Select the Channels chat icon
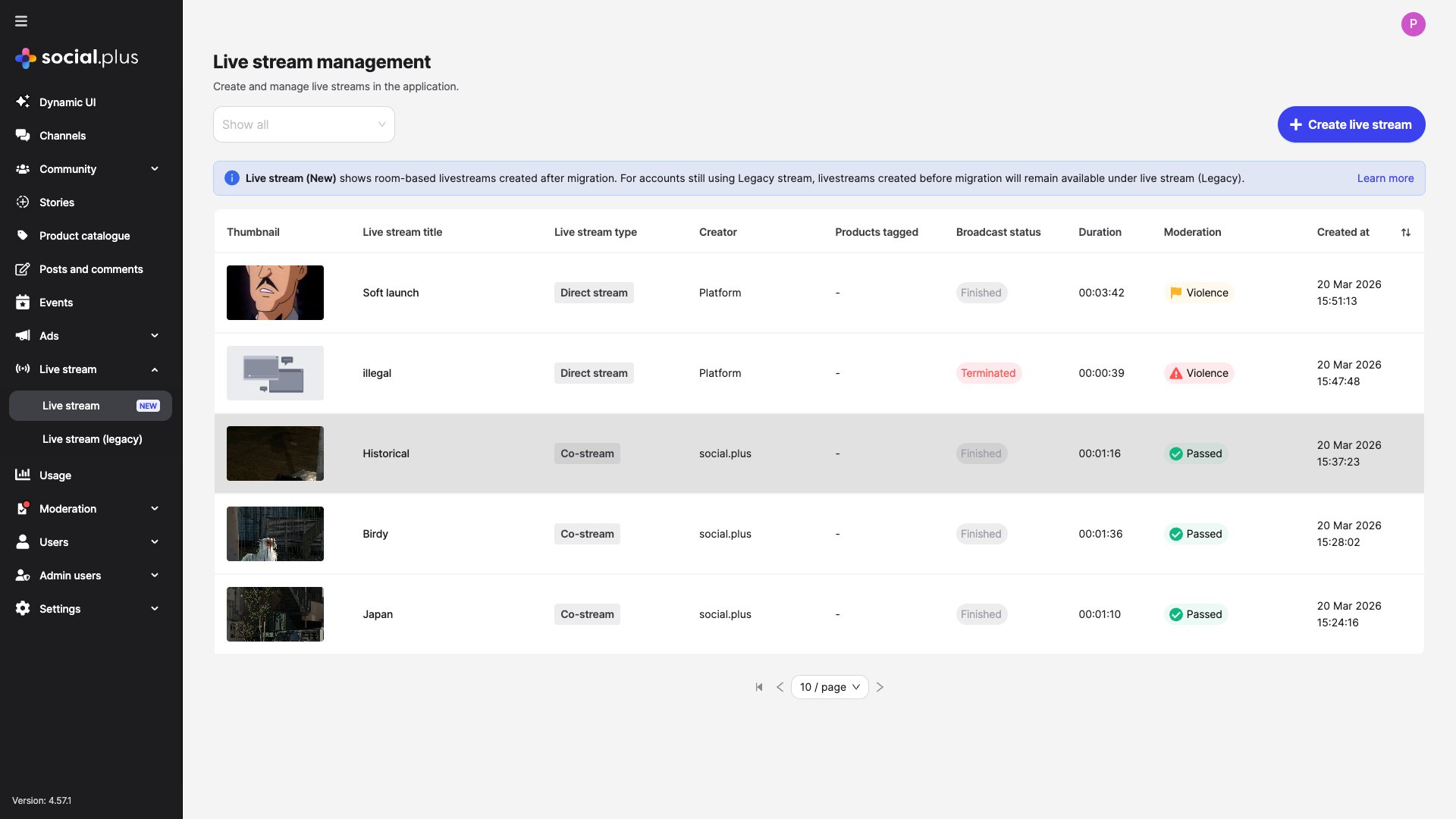Screen dimensions: 1456x819 pos(23,135)
